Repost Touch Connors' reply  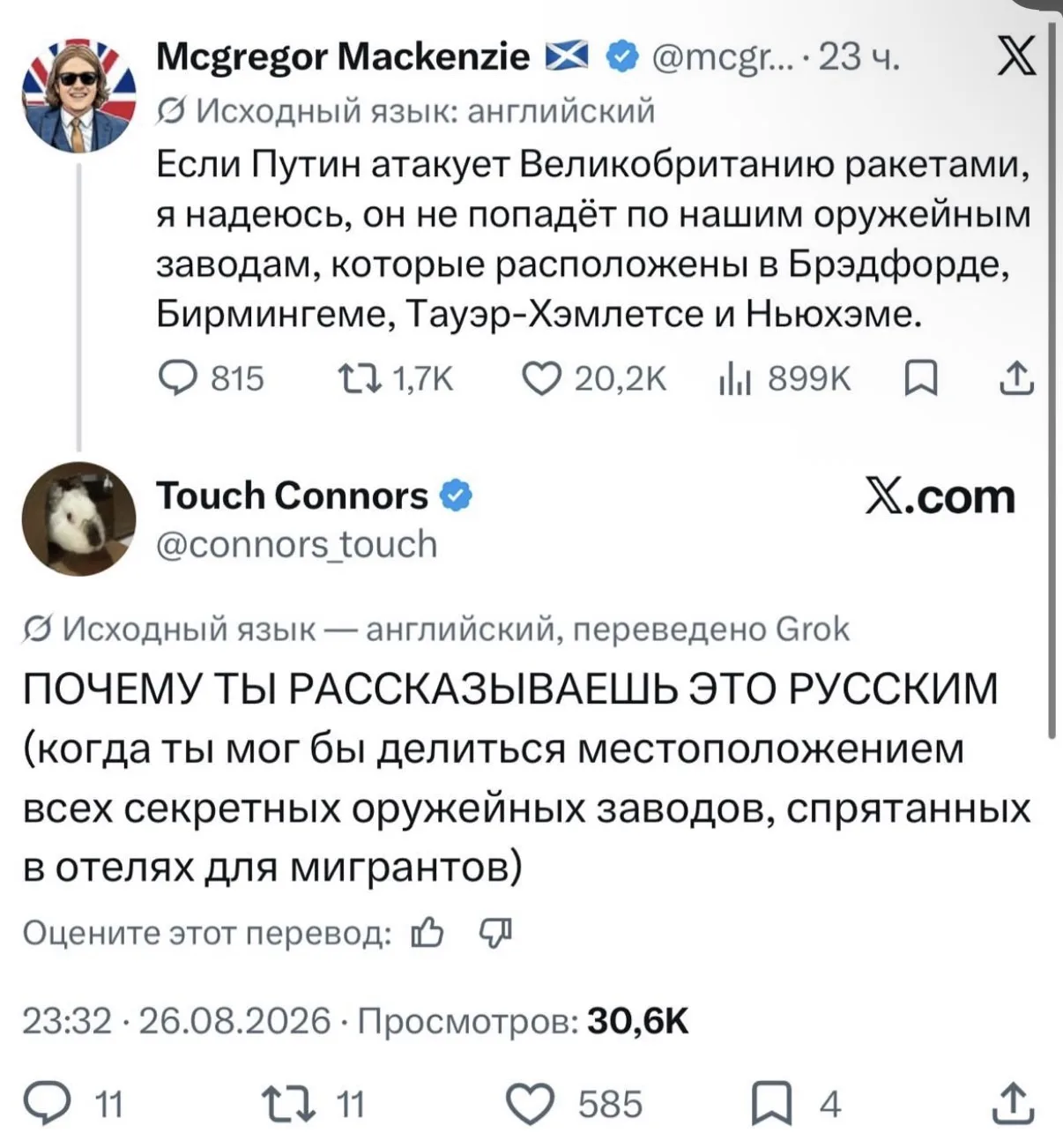[313, 1105]
